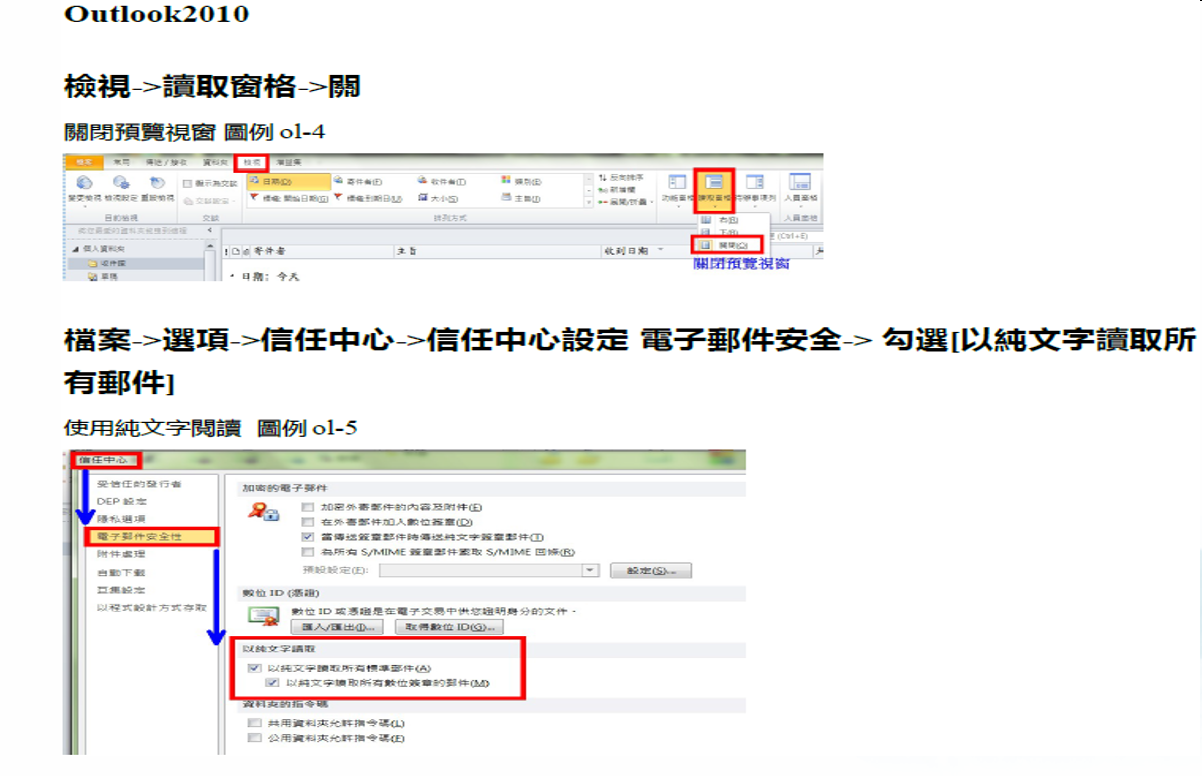
Task: Arrange messages by 收件者(T) in ribbon gallery
Action: point(444,182)
